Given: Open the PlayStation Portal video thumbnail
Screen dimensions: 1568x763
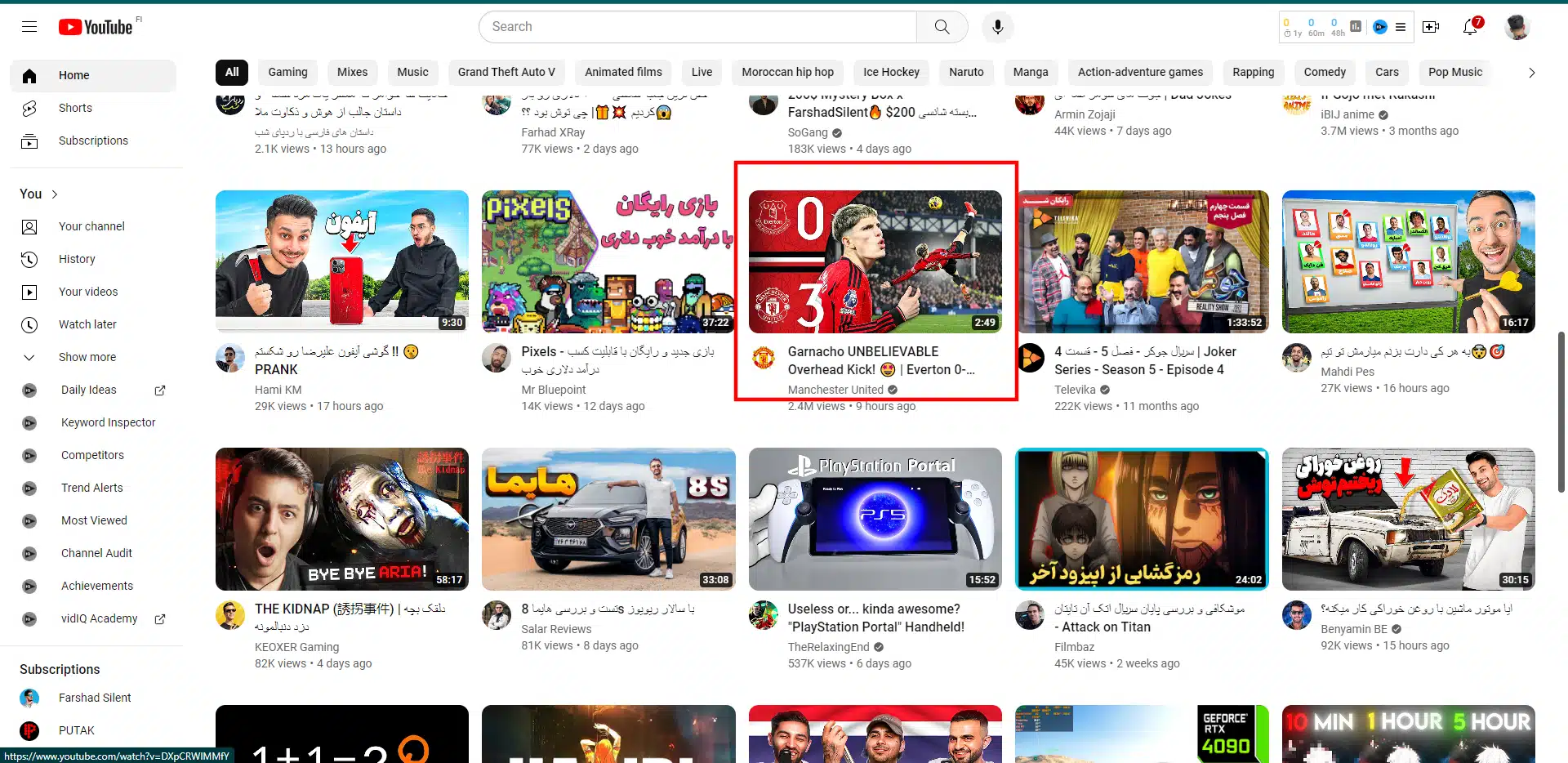Looking at the screenshot, I should click(x=875, y=519).
